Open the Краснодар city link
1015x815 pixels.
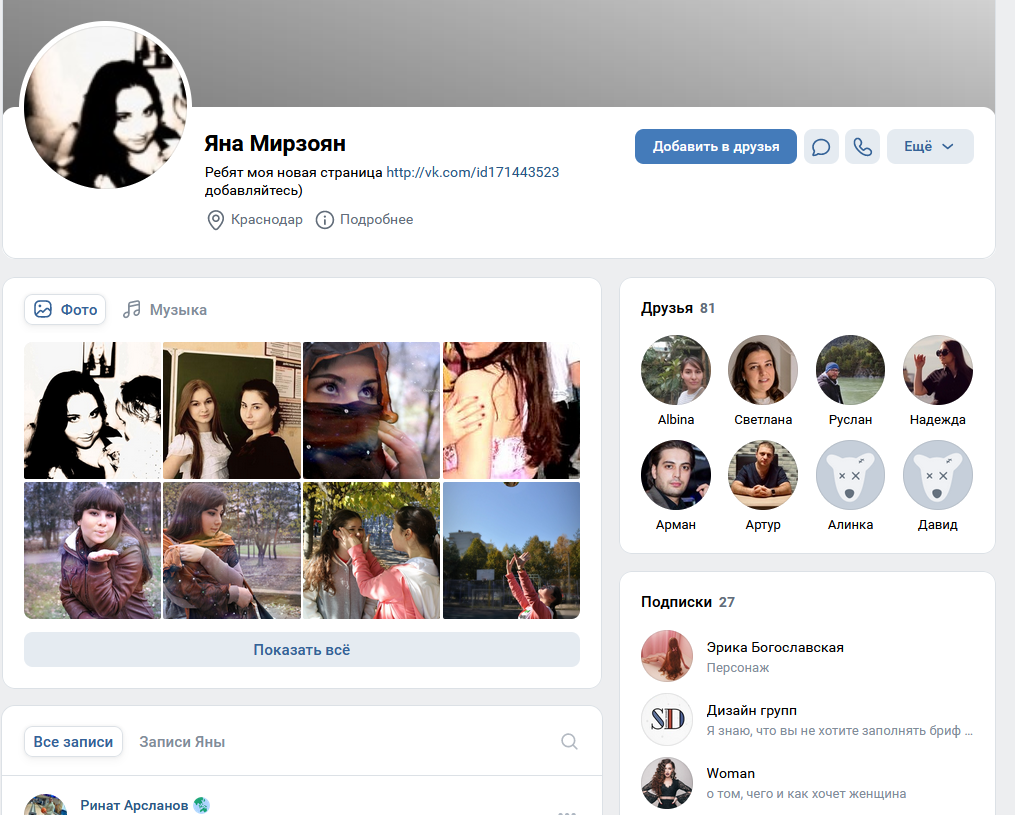pyautogui.click(x=267, y=219)
